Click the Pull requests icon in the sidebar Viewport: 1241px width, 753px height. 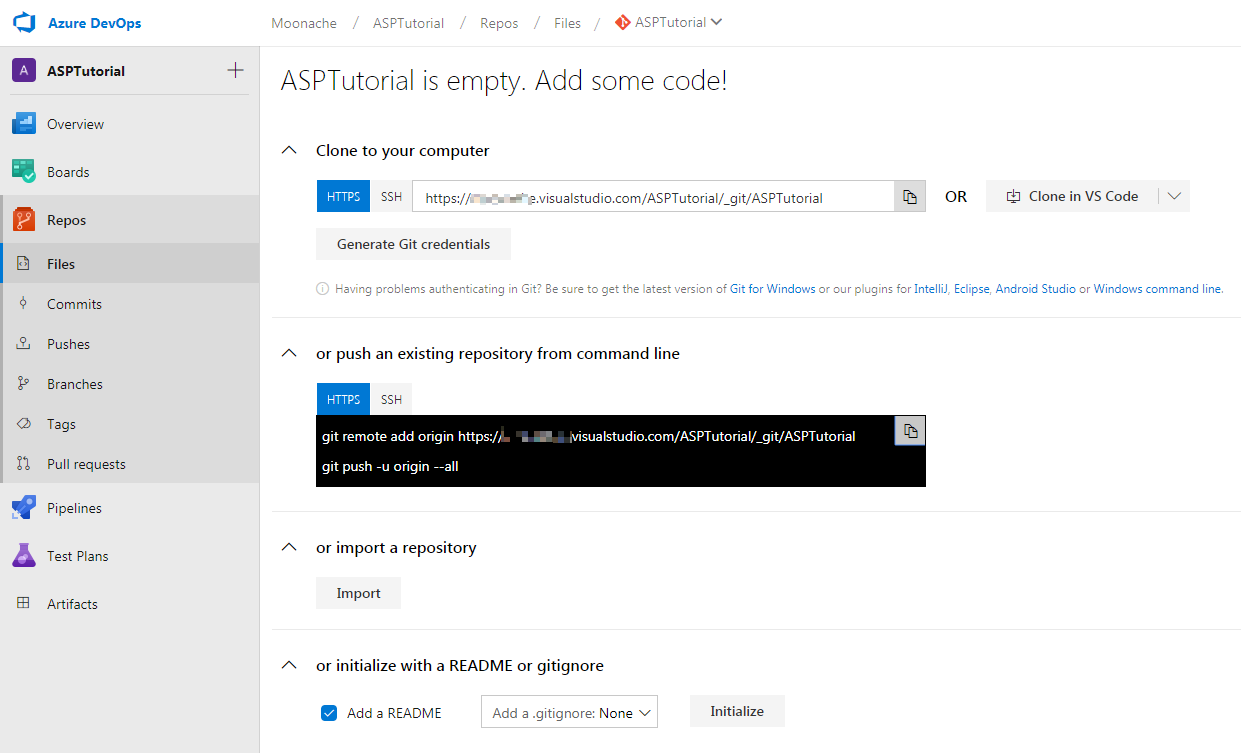(24, 464)
